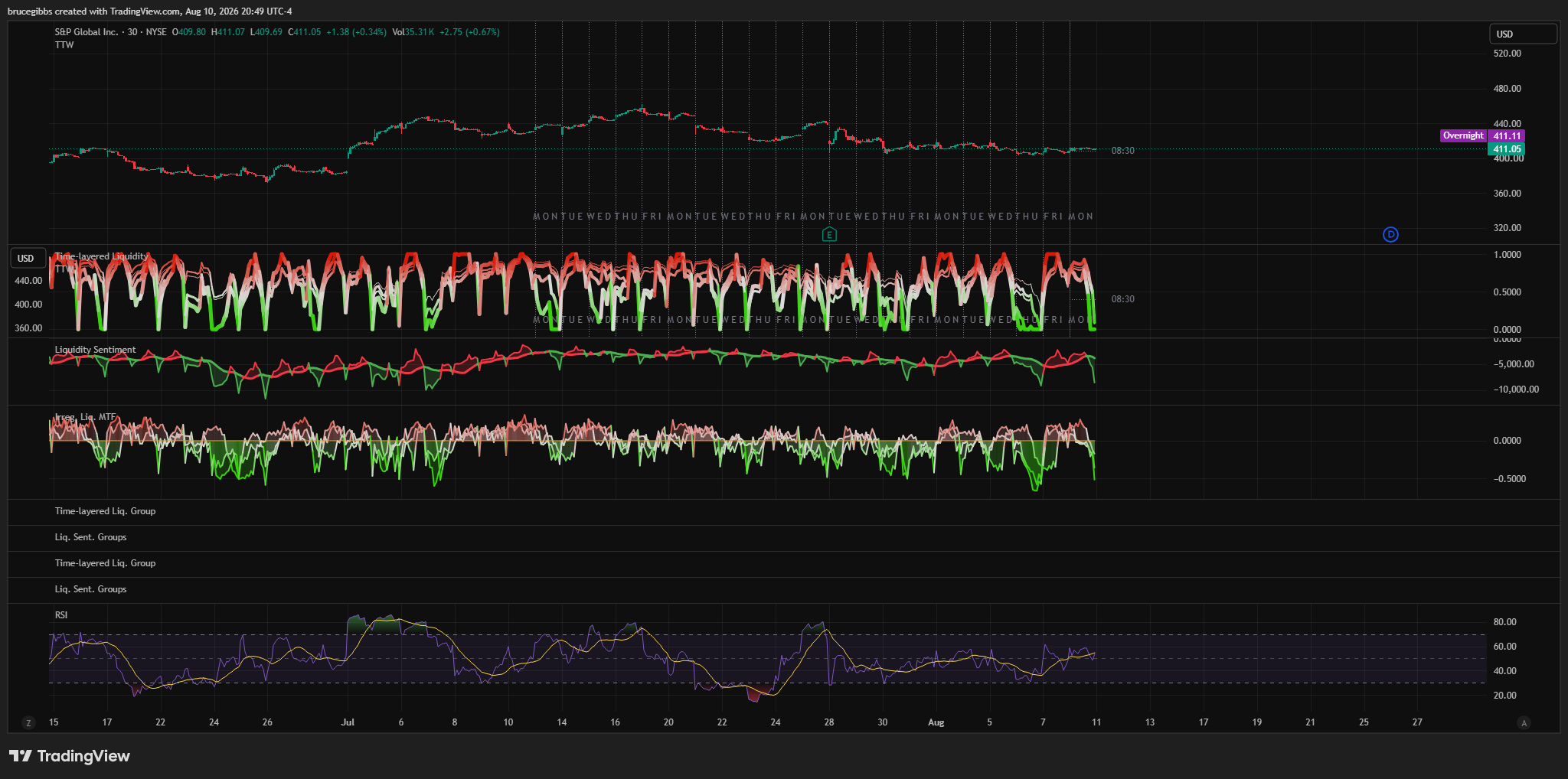Click the 20.00 level on RSI axis
This screenshot has width=1568, height=779.
tap(1504, 696)
